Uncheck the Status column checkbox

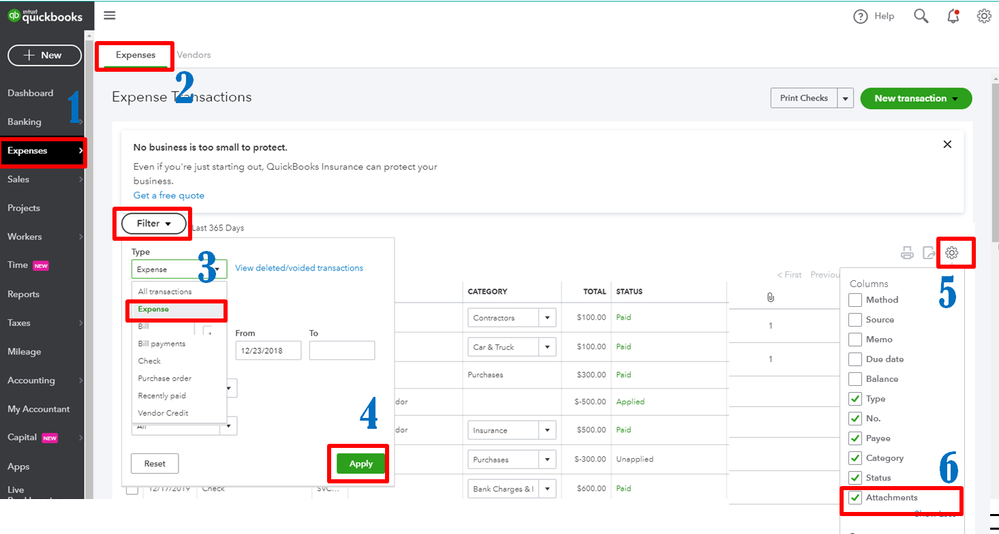855,478
